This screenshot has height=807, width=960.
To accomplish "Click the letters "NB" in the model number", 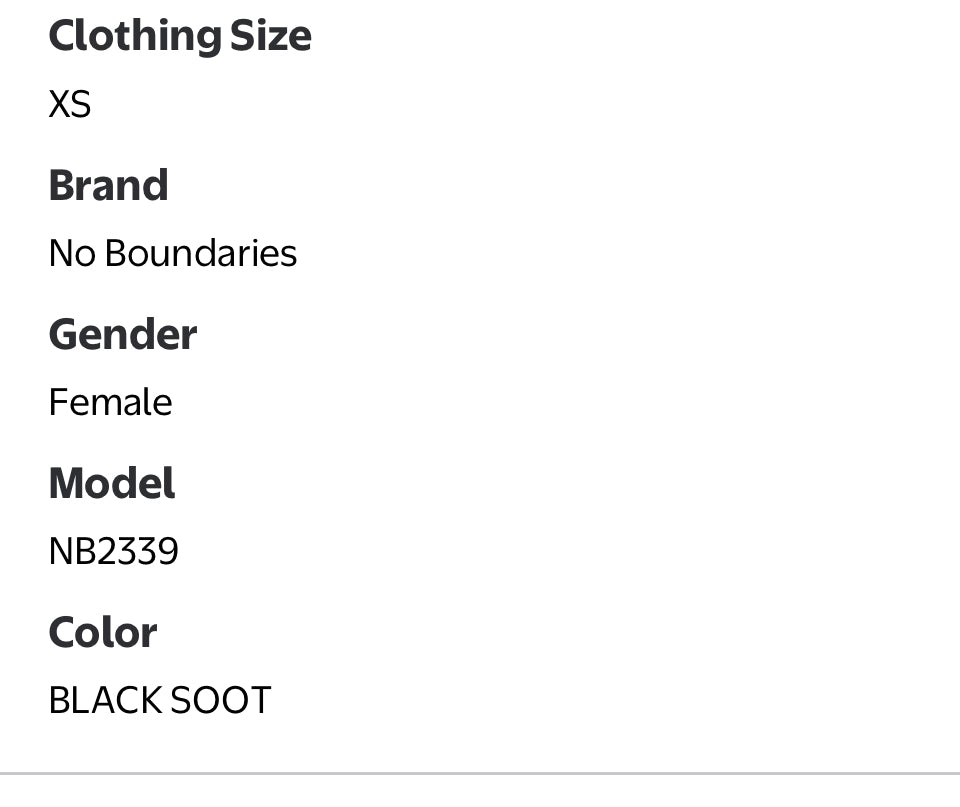I will pos(68,551).
